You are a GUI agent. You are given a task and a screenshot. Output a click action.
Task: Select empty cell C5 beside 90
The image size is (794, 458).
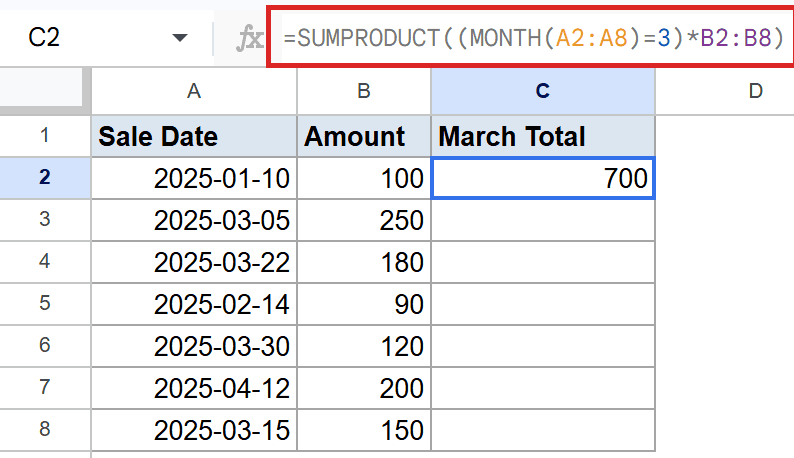tap(543, 304)
